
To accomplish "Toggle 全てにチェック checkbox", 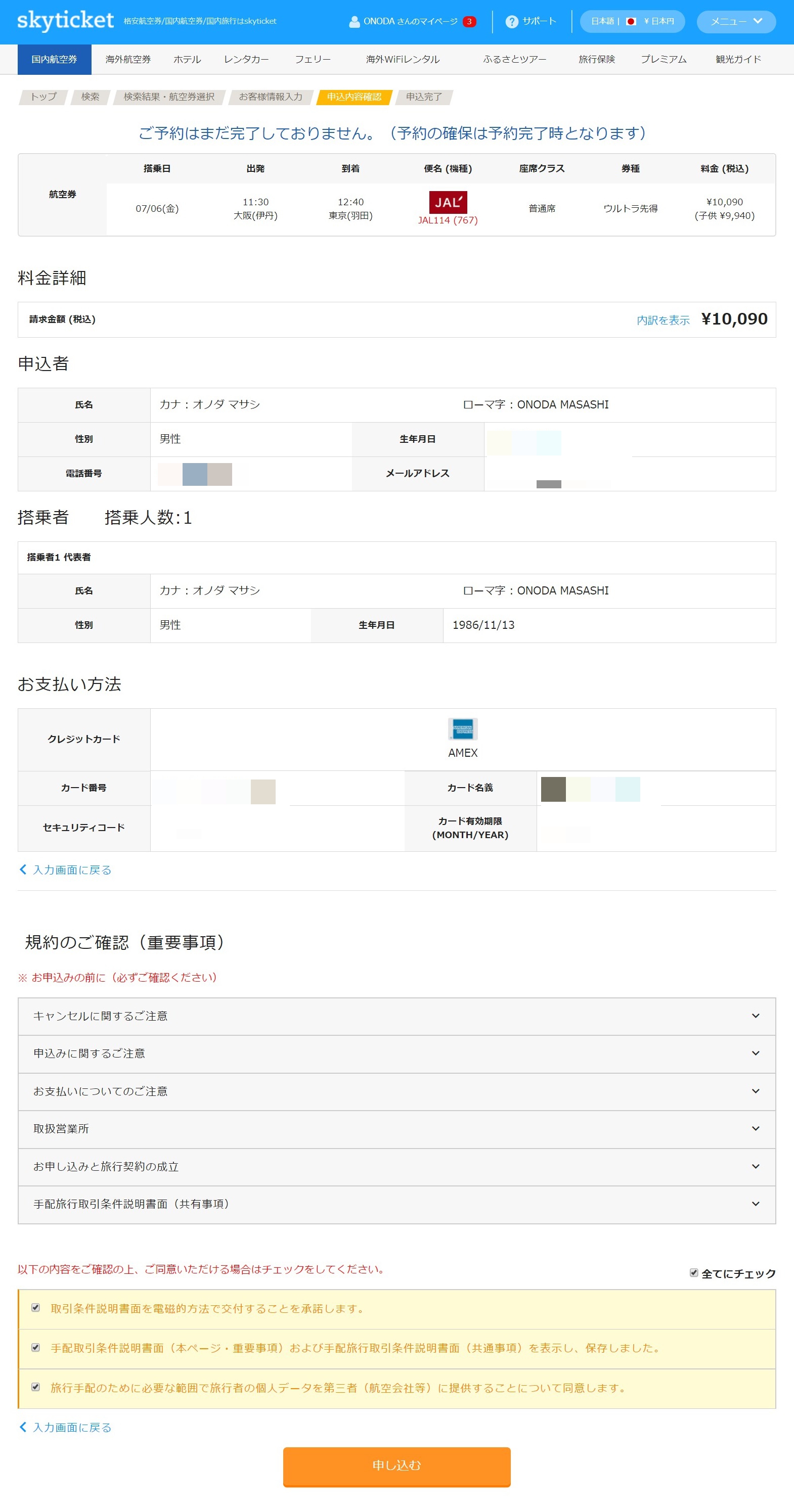I will click(x=693, y=1272).
